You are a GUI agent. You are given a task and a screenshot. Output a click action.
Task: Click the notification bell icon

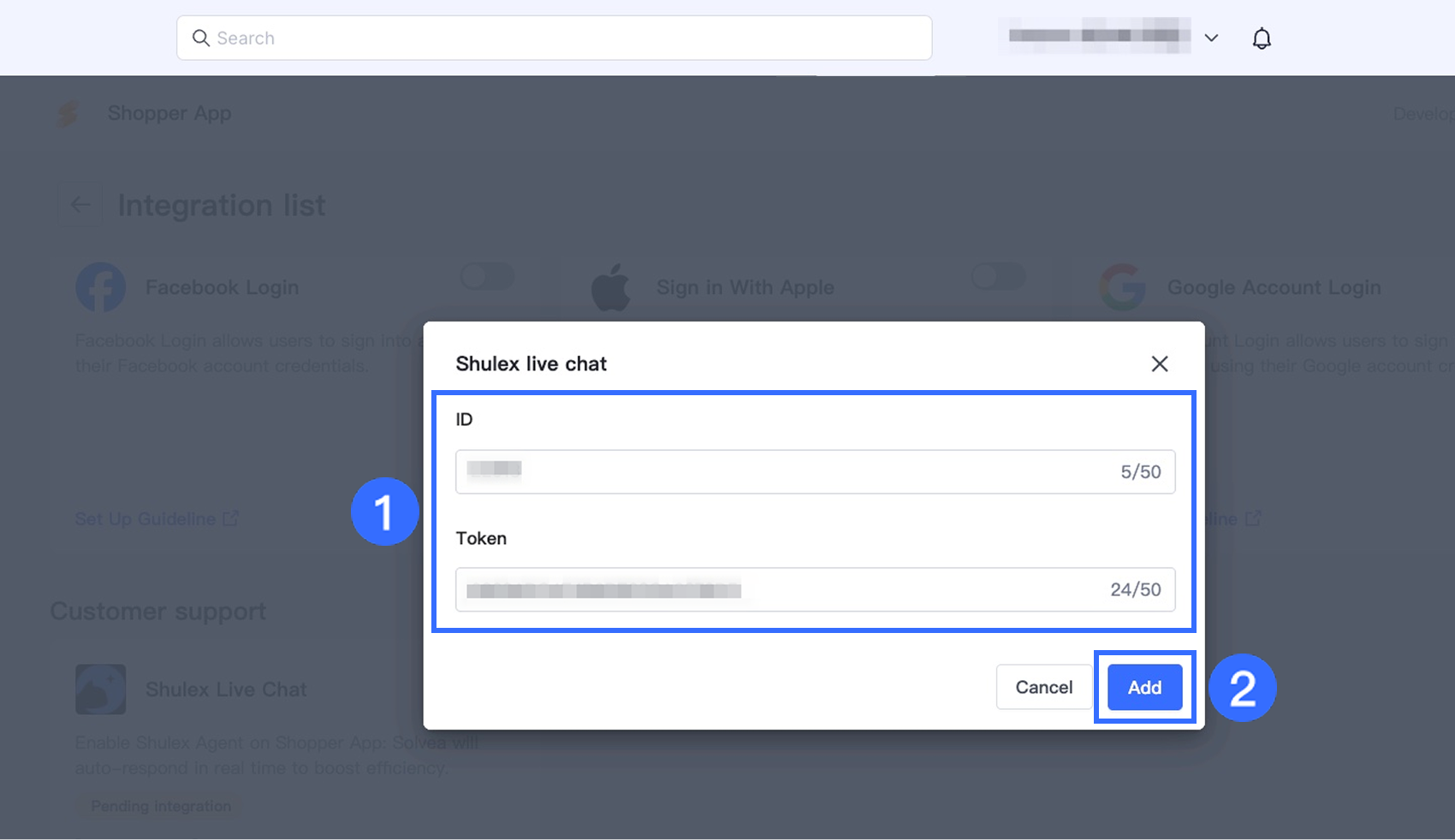pos(1262,38)
